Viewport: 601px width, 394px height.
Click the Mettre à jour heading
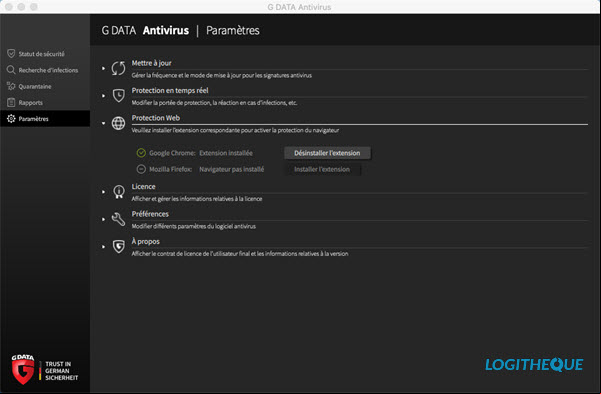(x=151, y=63)
